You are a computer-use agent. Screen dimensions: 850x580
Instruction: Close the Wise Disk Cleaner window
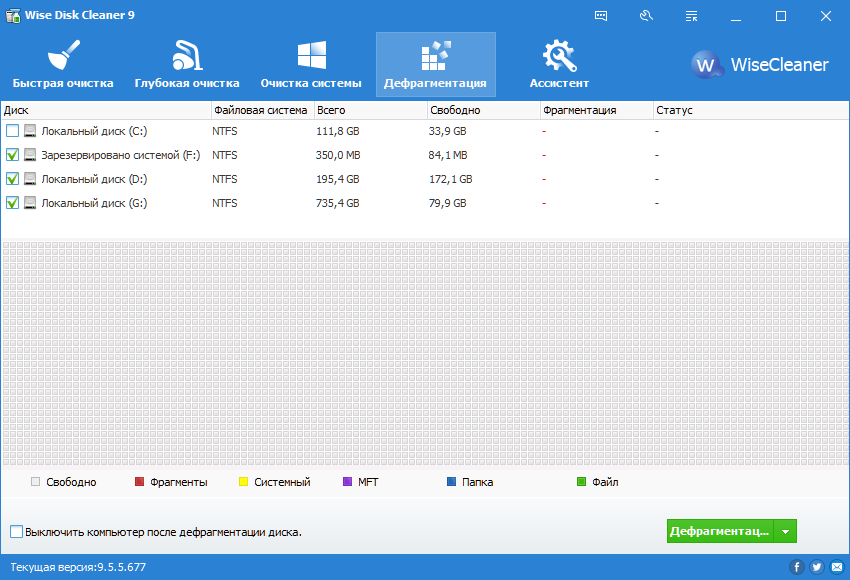pyautogui.click(x=826, y=16)
